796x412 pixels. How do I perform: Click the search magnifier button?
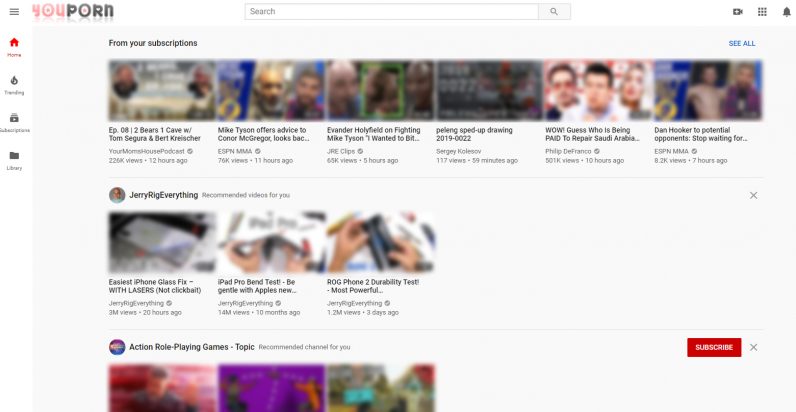[554, 12]
